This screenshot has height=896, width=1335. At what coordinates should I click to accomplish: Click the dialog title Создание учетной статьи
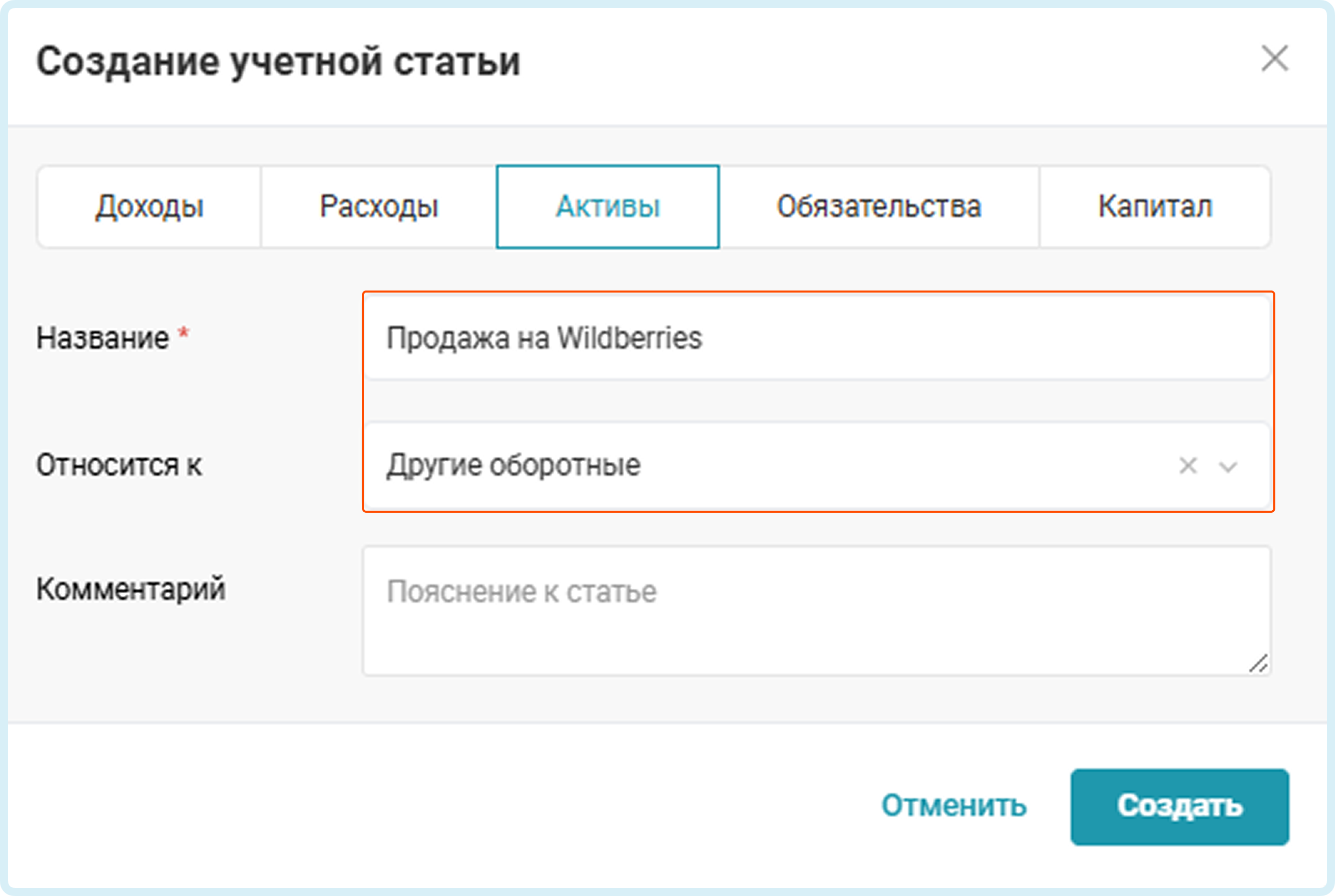[x=278, y=62]
